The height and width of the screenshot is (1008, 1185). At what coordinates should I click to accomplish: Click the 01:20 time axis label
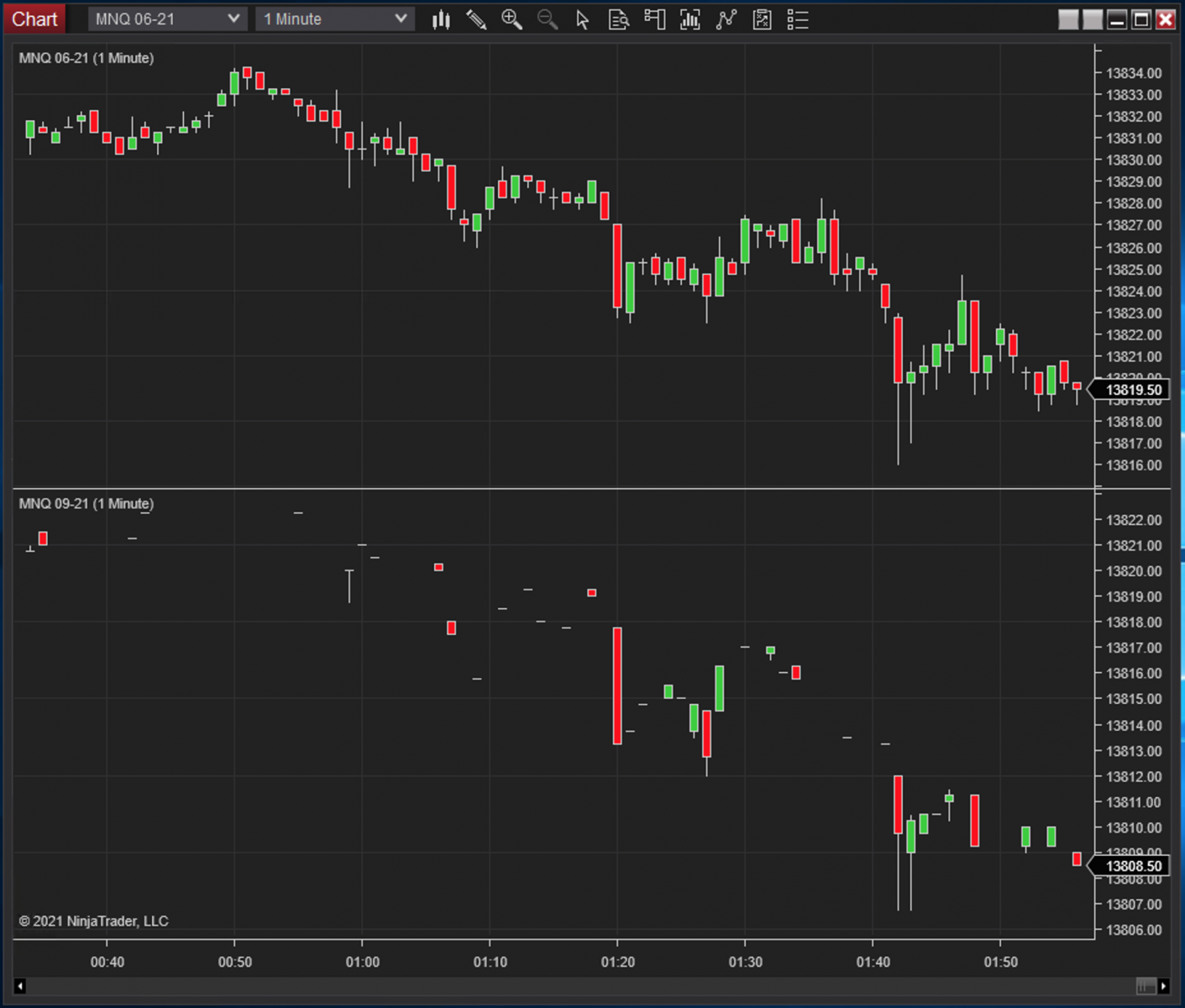(x=618, y=962)
